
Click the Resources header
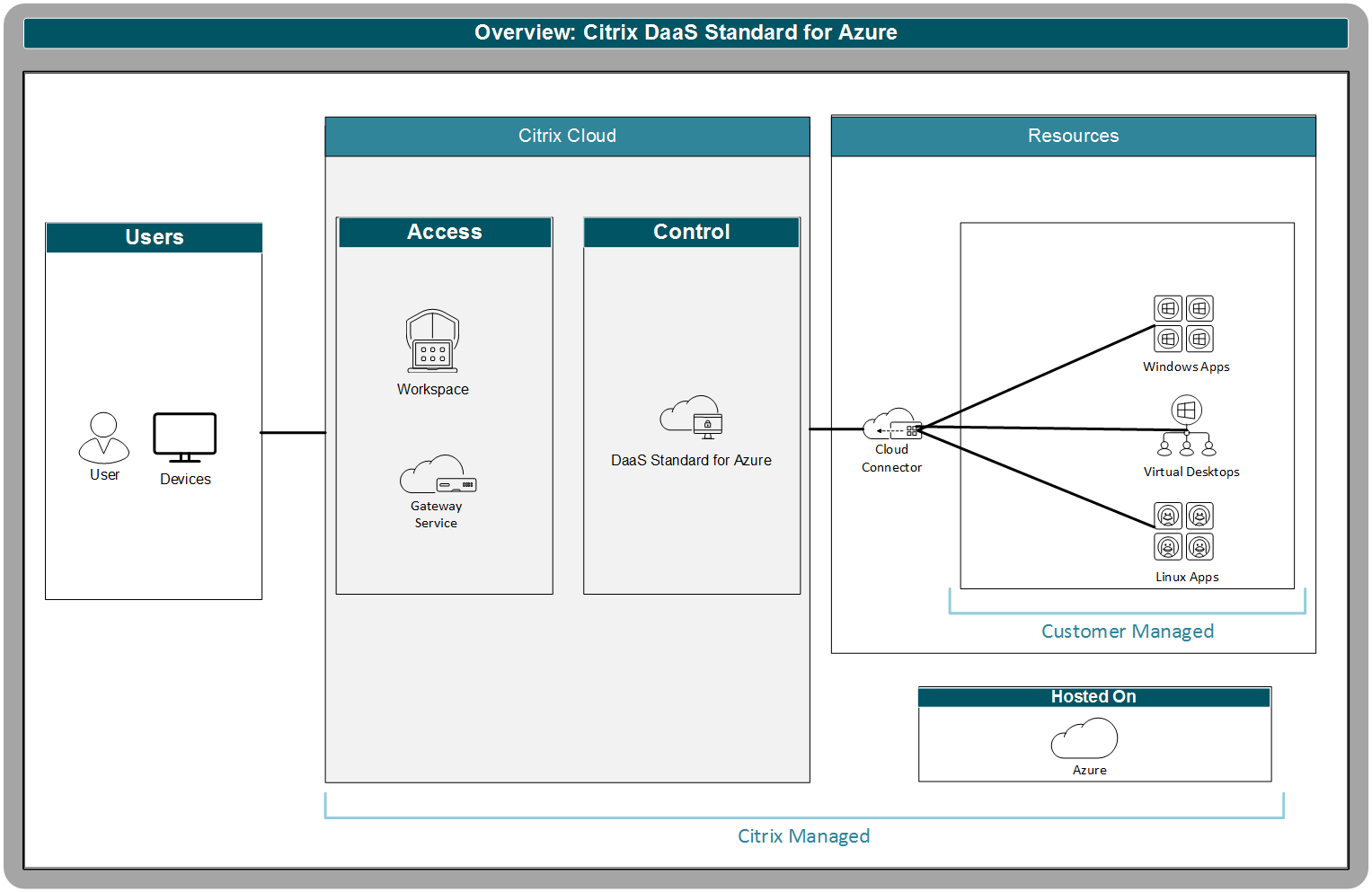1074,136
